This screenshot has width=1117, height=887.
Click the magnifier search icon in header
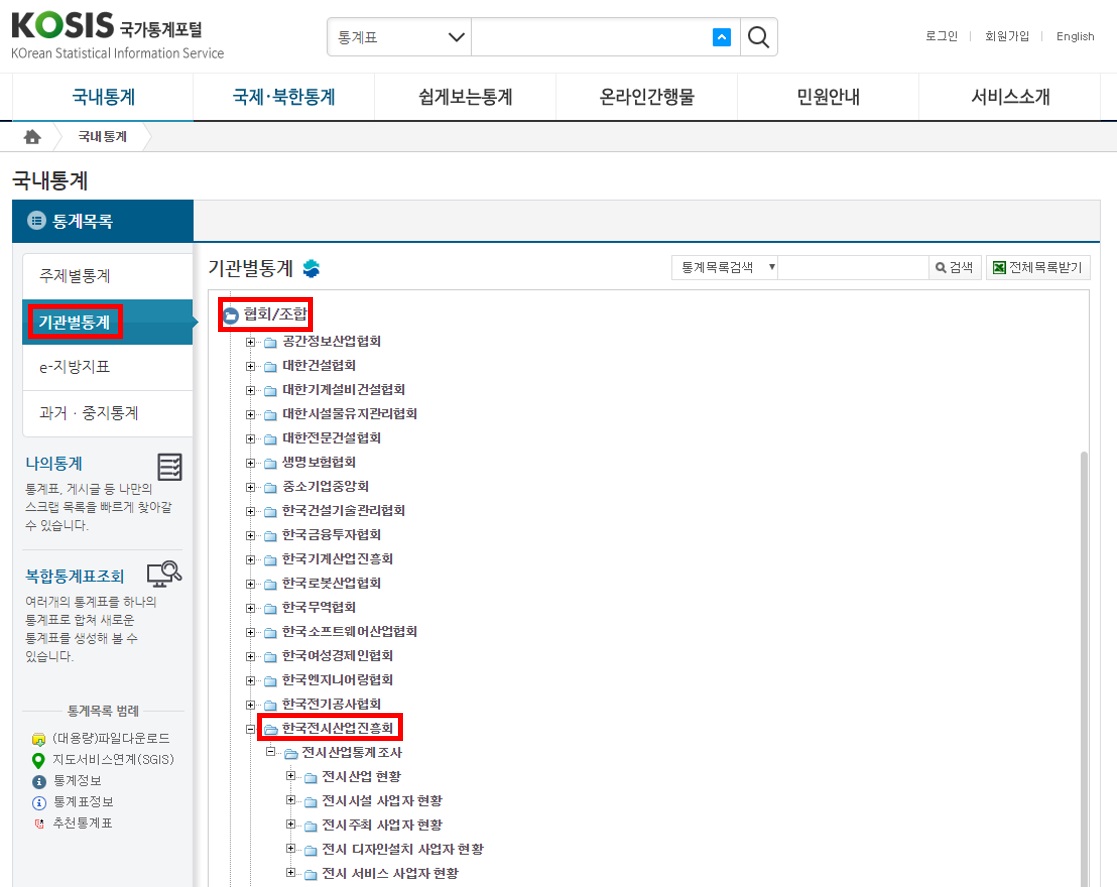point(759,38)
